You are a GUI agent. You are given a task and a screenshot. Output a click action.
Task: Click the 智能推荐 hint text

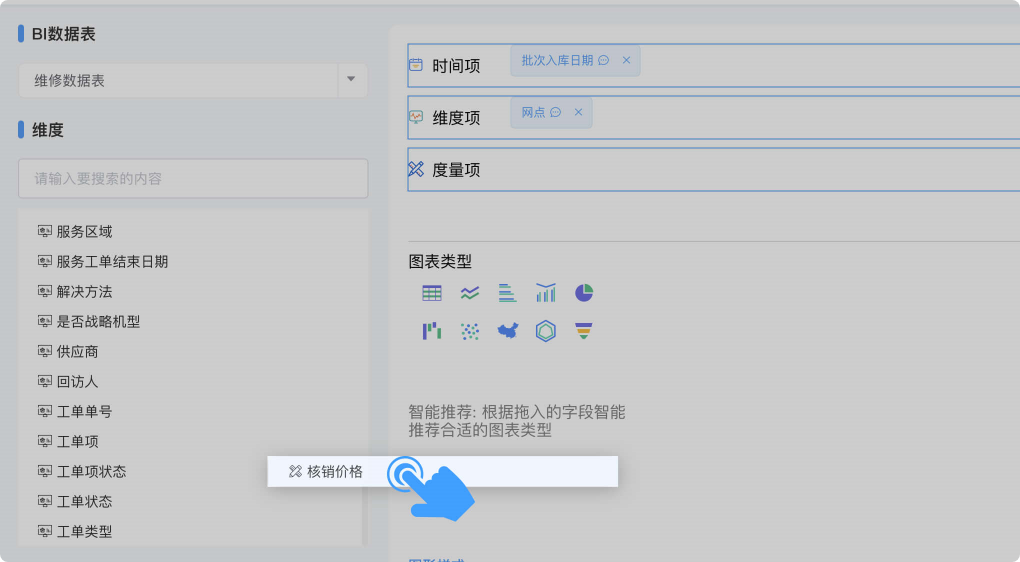[517, 421]
